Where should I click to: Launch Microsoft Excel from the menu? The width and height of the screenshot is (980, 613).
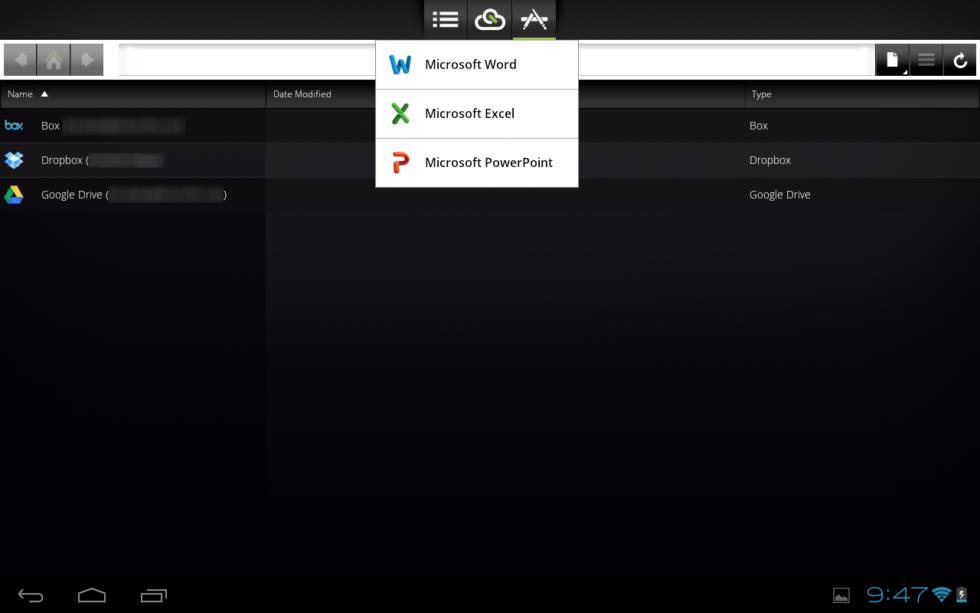click(x=477, y=114)
